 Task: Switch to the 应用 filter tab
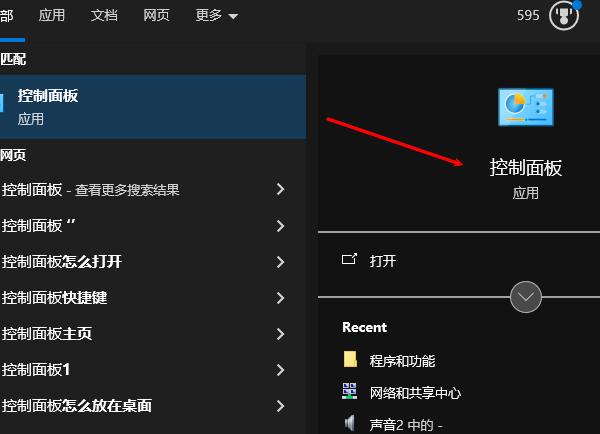click(x=52, y=15)
